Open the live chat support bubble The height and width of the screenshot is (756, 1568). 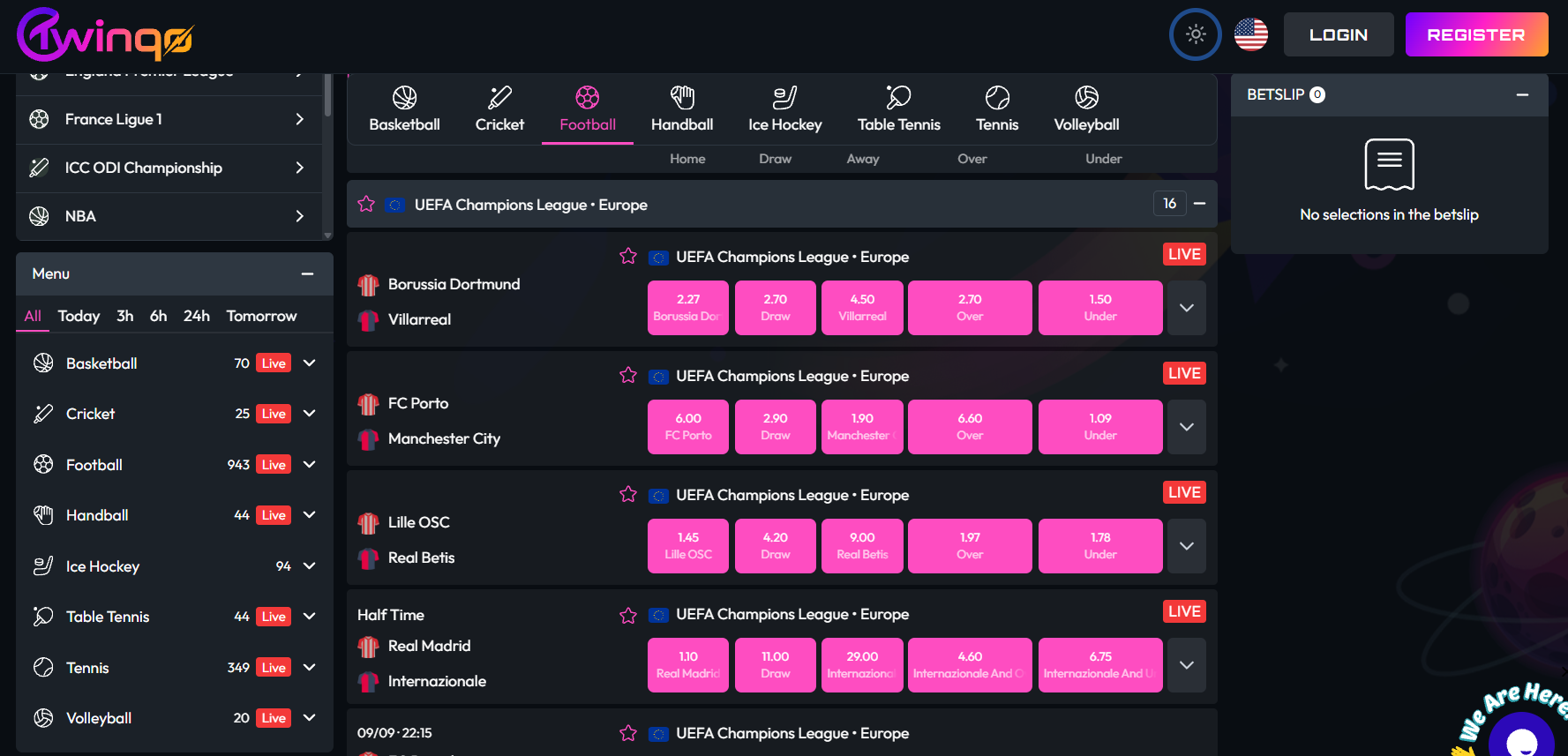click(x=1521, y=737)
